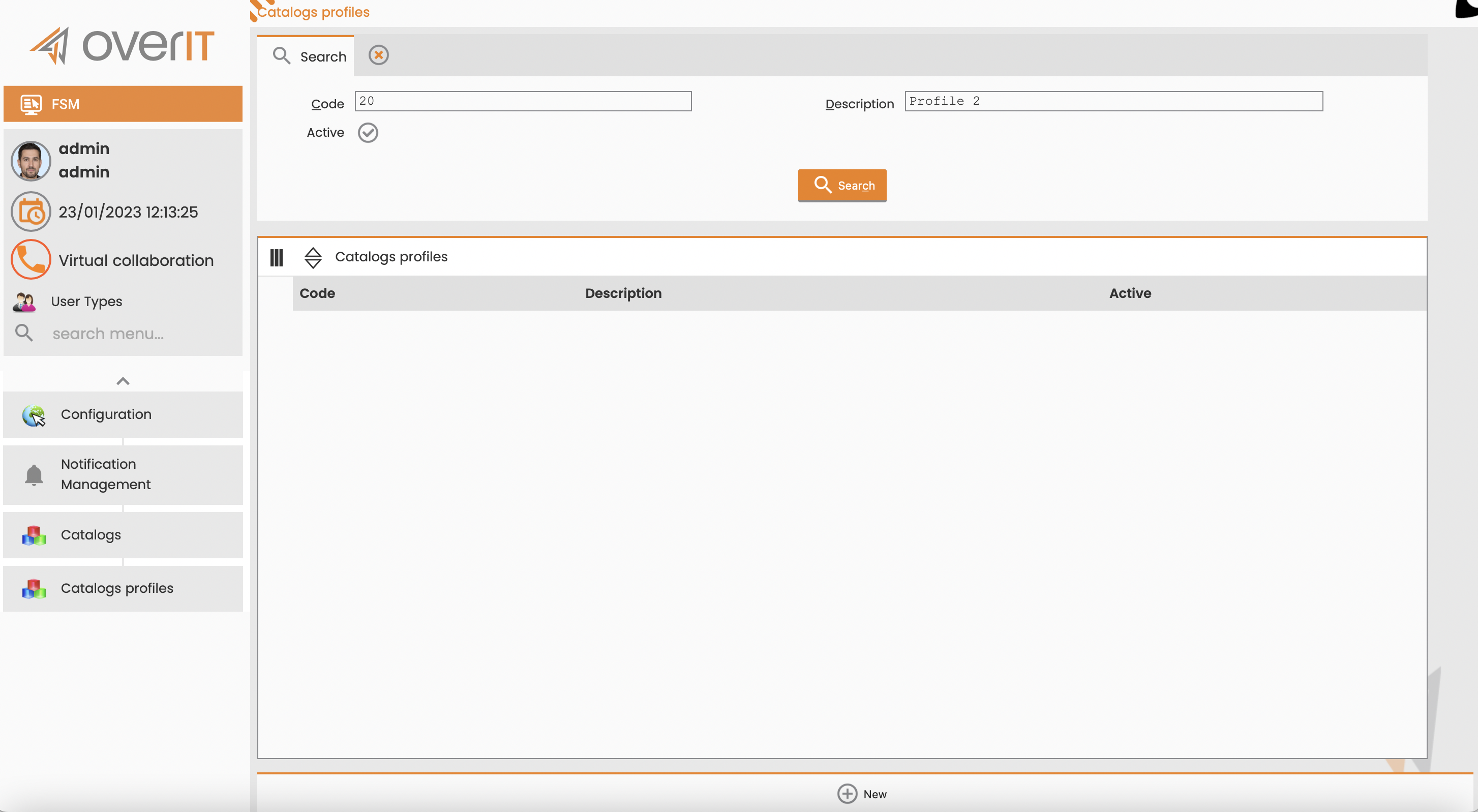Open the column chooser bars icon
Viewport: 1478px width, 812px height.
277,258
